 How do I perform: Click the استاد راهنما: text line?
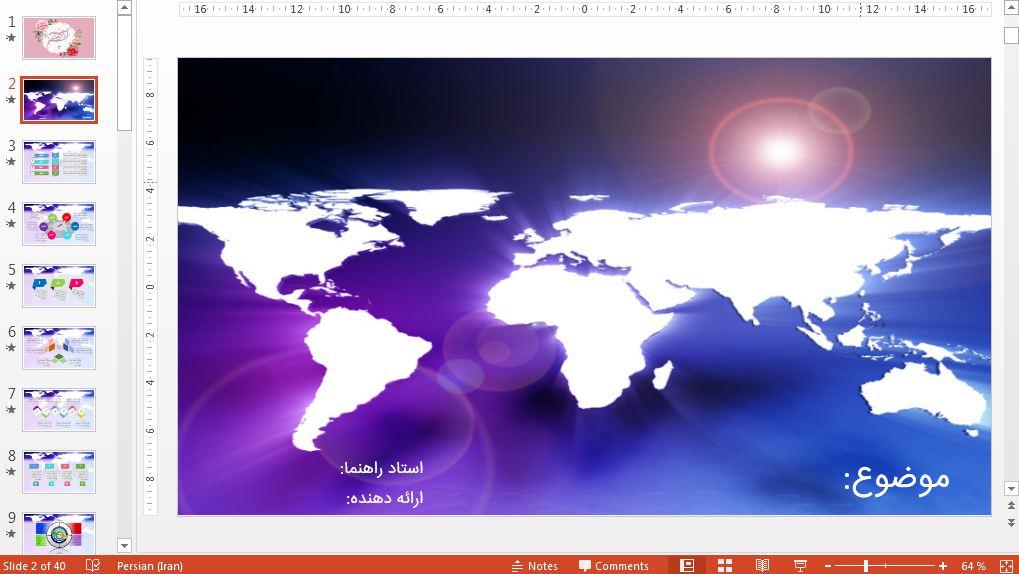click(381, 467)
